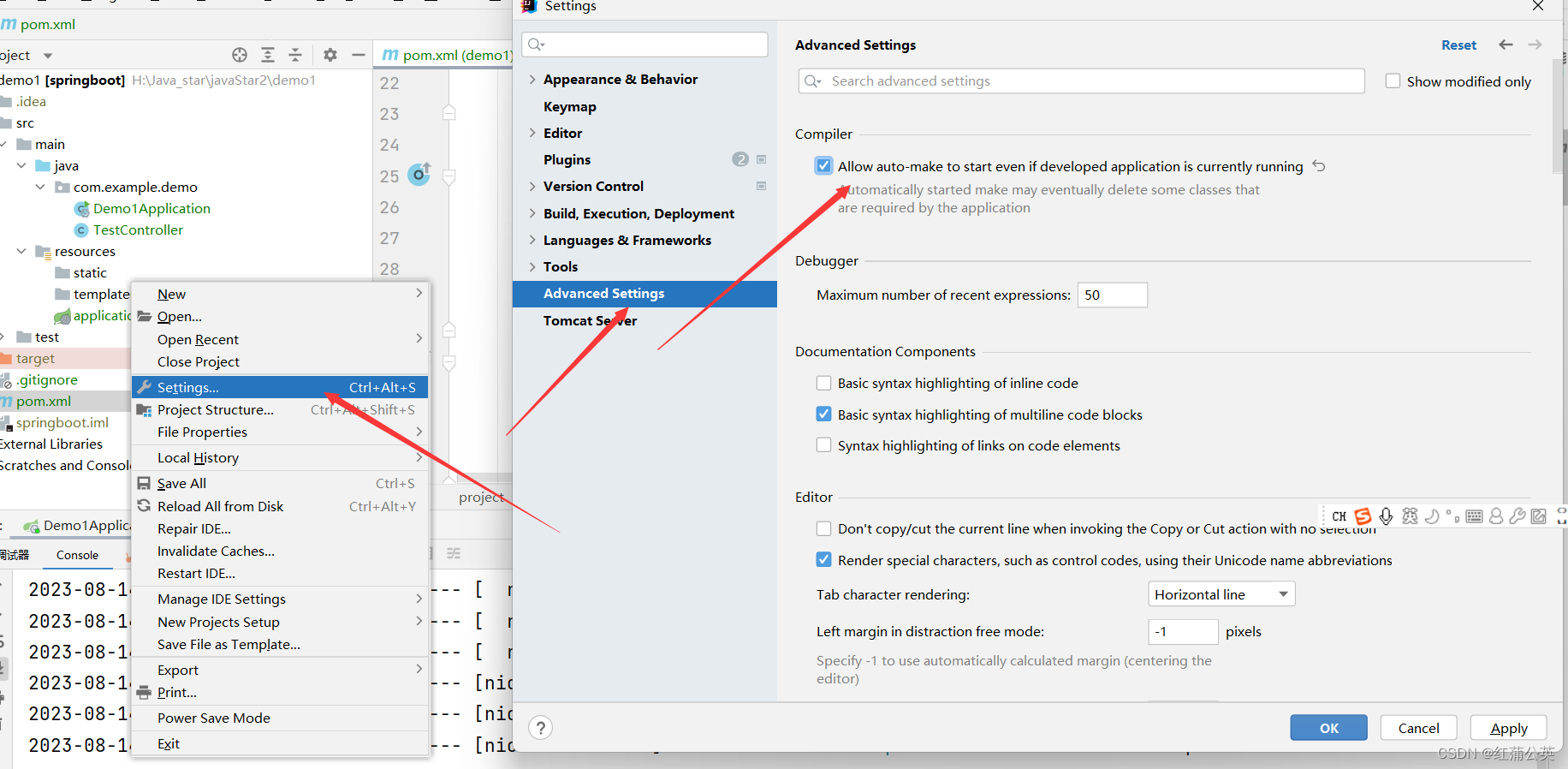Enable syntax highlighting of links on code elements
The height and width of the screenshot is (769, 1568).
823,445
